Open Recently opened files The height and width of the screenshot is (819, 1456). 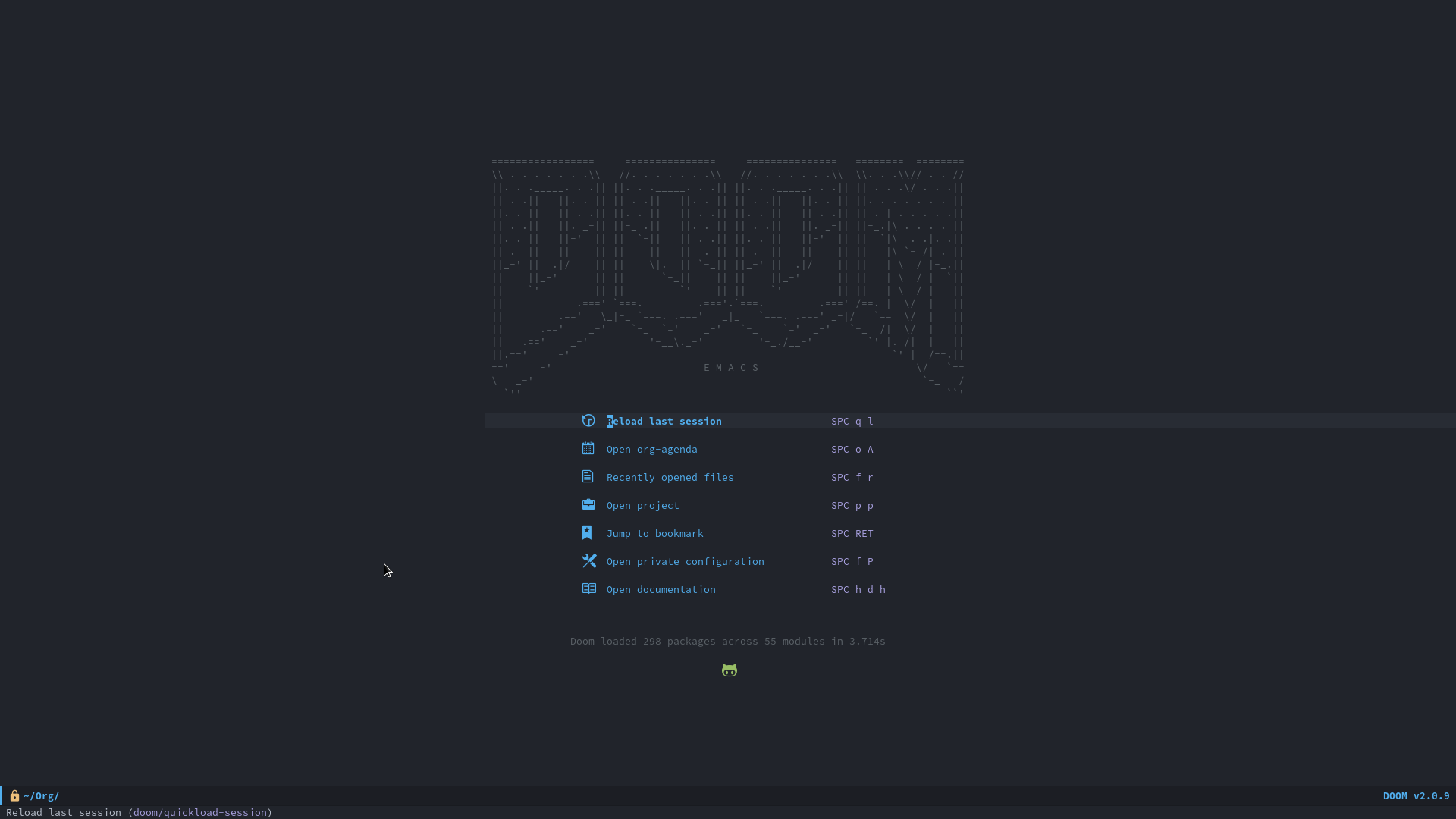(669, 477)
